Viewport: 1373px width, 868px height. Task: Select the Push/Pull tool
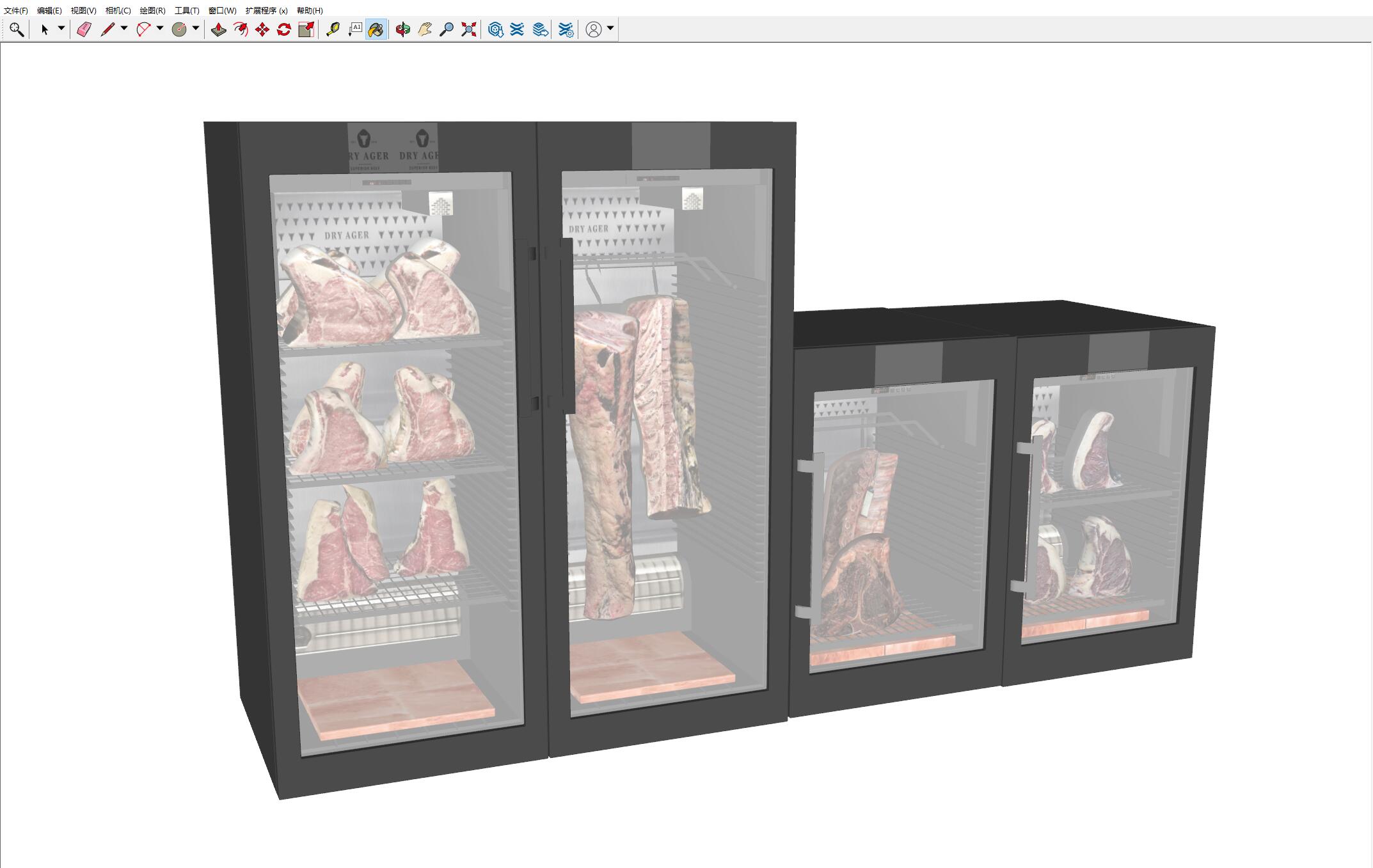point(219,29)
